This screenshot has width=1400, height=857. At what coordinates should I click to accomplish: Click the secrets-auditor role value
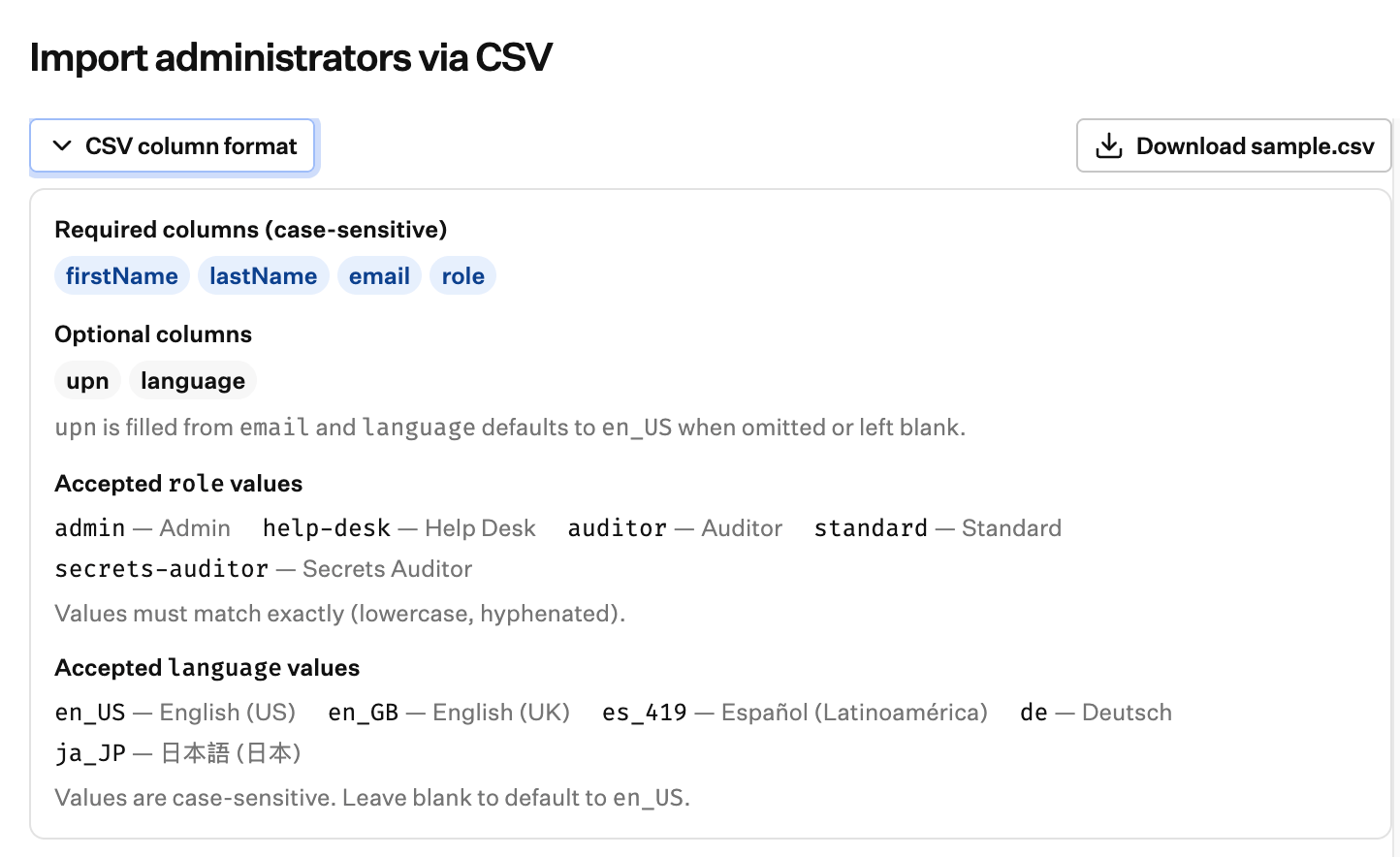click(x=162, y=569)
